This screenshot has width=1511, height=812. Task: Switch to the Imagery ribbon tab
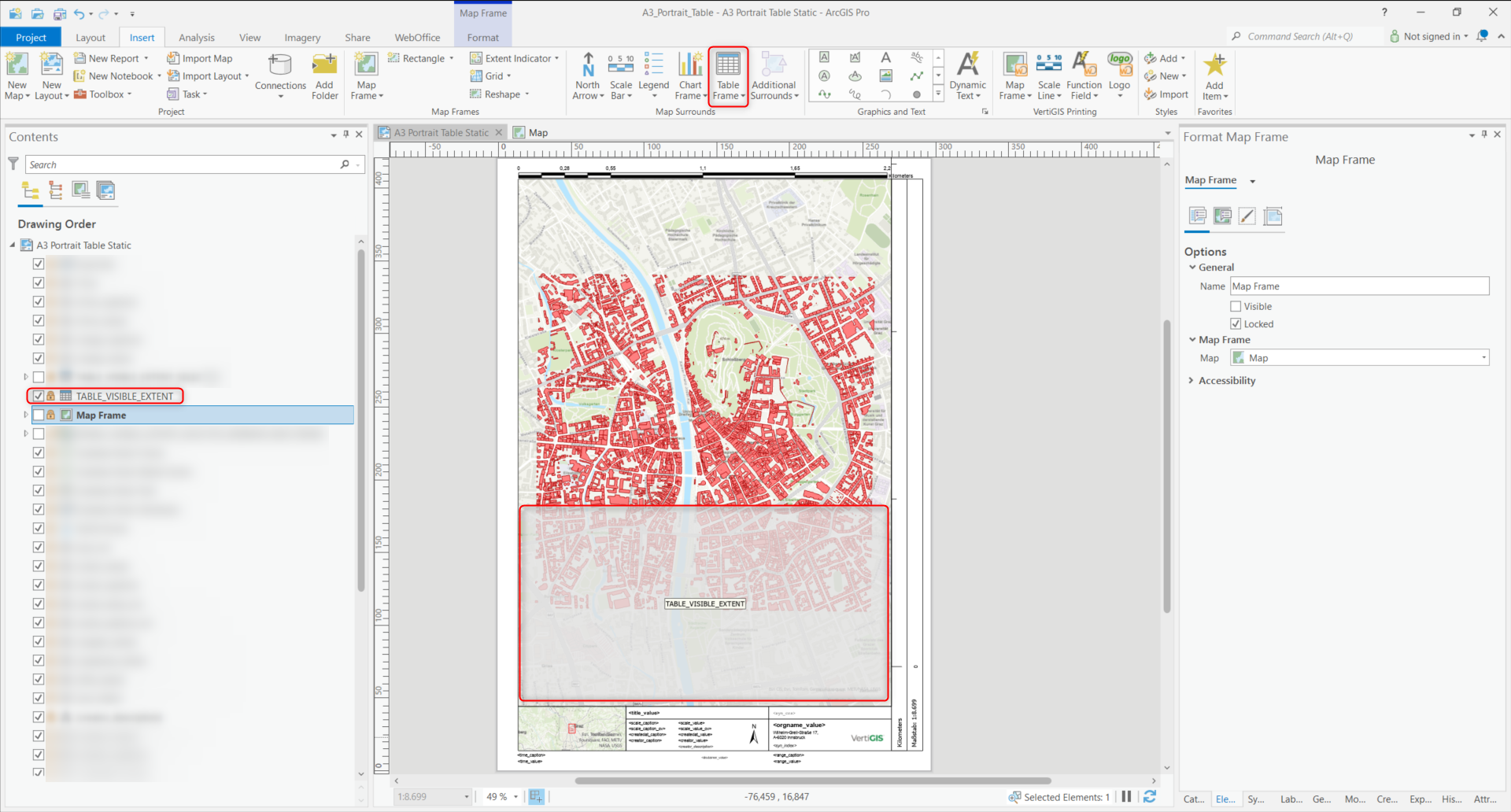[x=301, y=37]
